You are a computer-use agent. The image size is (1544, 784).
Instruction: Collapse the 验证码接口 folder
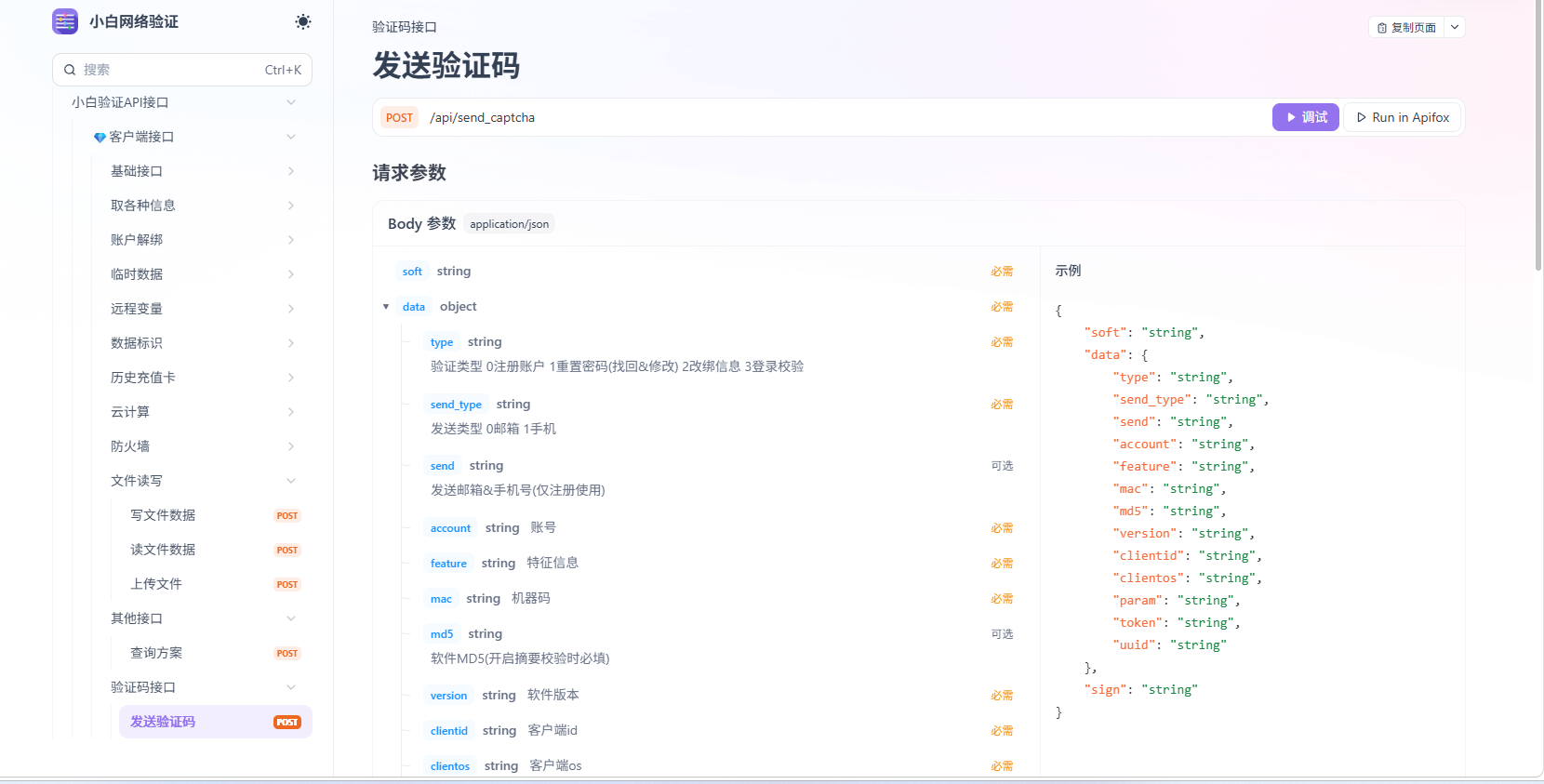click(291, 687)
